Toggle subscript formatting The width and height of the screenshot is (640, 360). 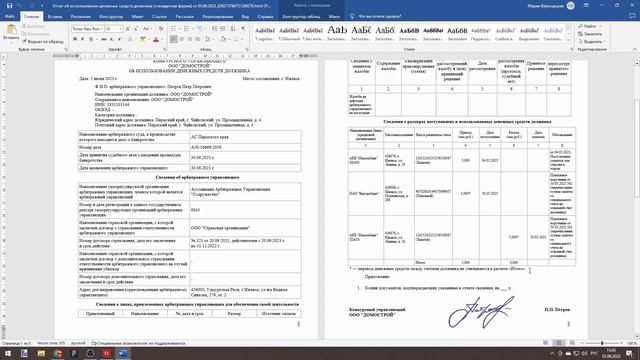click(112, 39)
